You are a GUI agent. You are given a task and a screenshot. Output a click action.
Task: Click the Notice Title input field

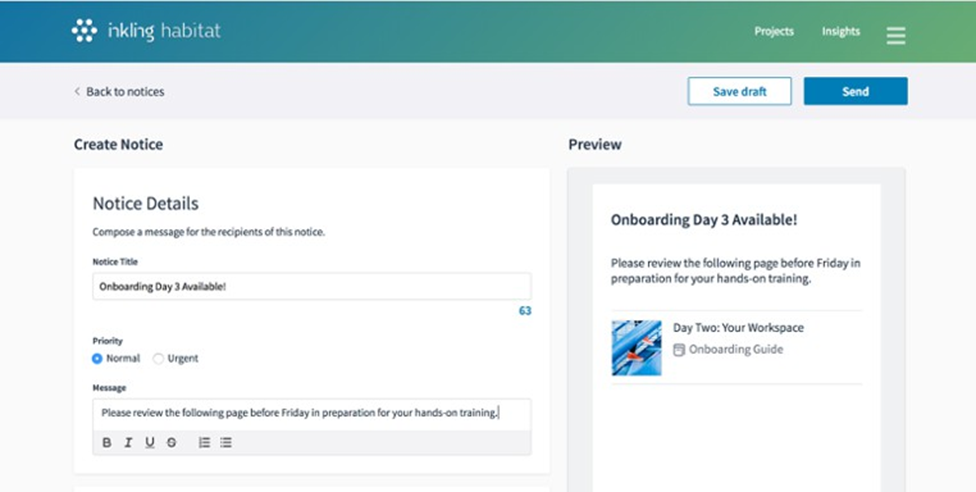coord(311,286)
